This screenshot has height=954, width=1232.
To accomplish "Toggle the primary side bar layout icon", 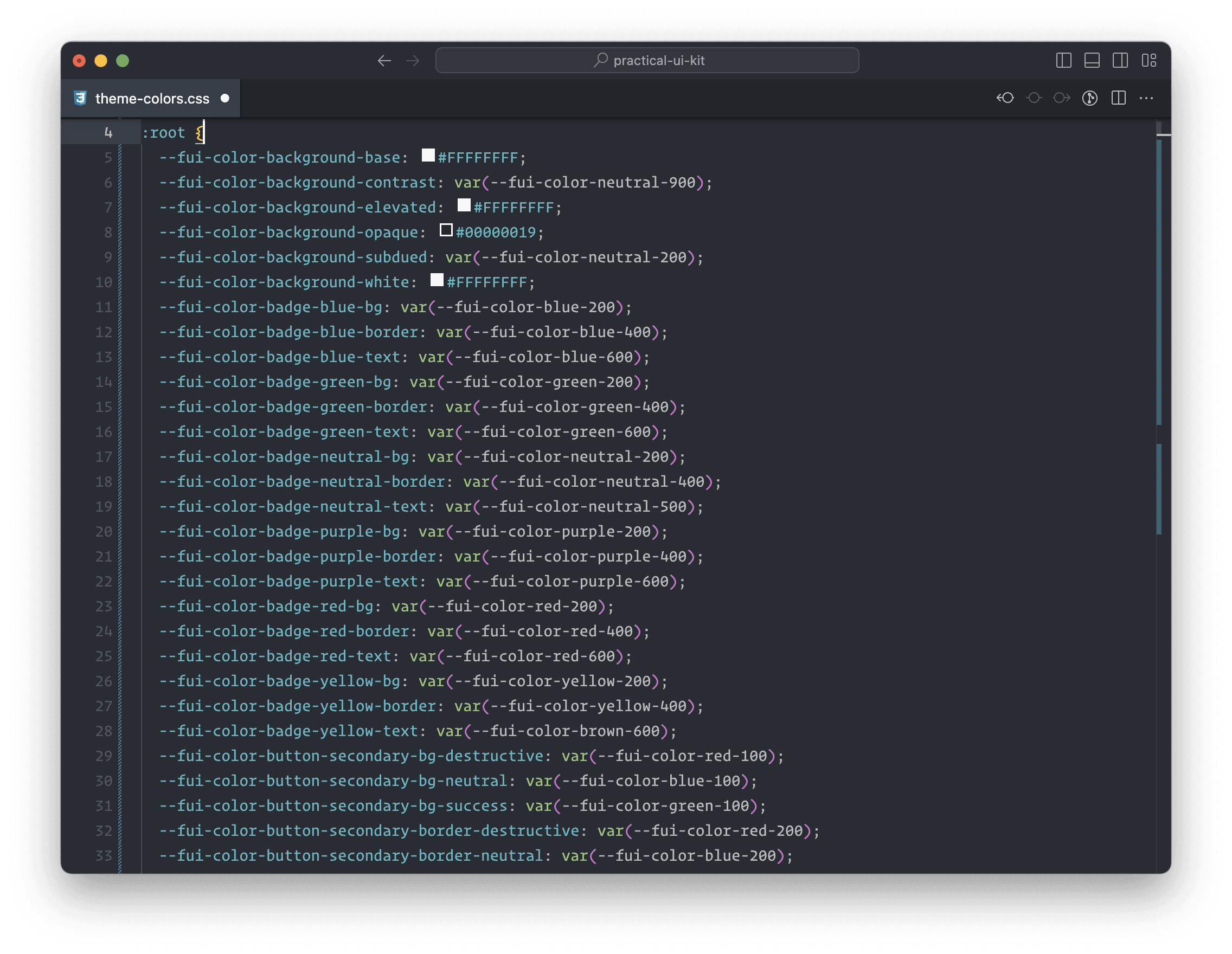I will pyautogui.click(x=1063, y=60).
